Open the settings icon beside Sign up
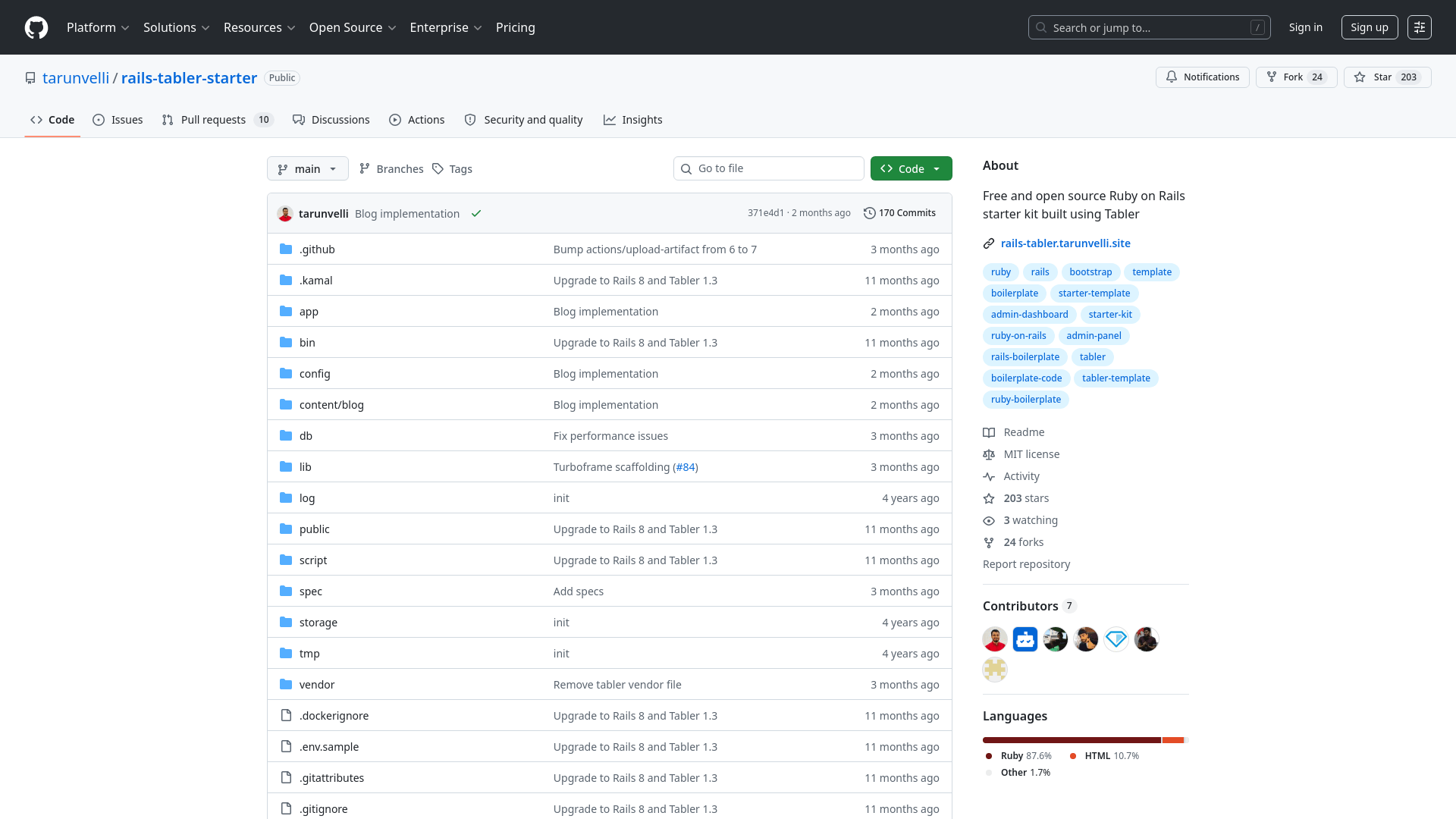 (x=1419, y=27)
